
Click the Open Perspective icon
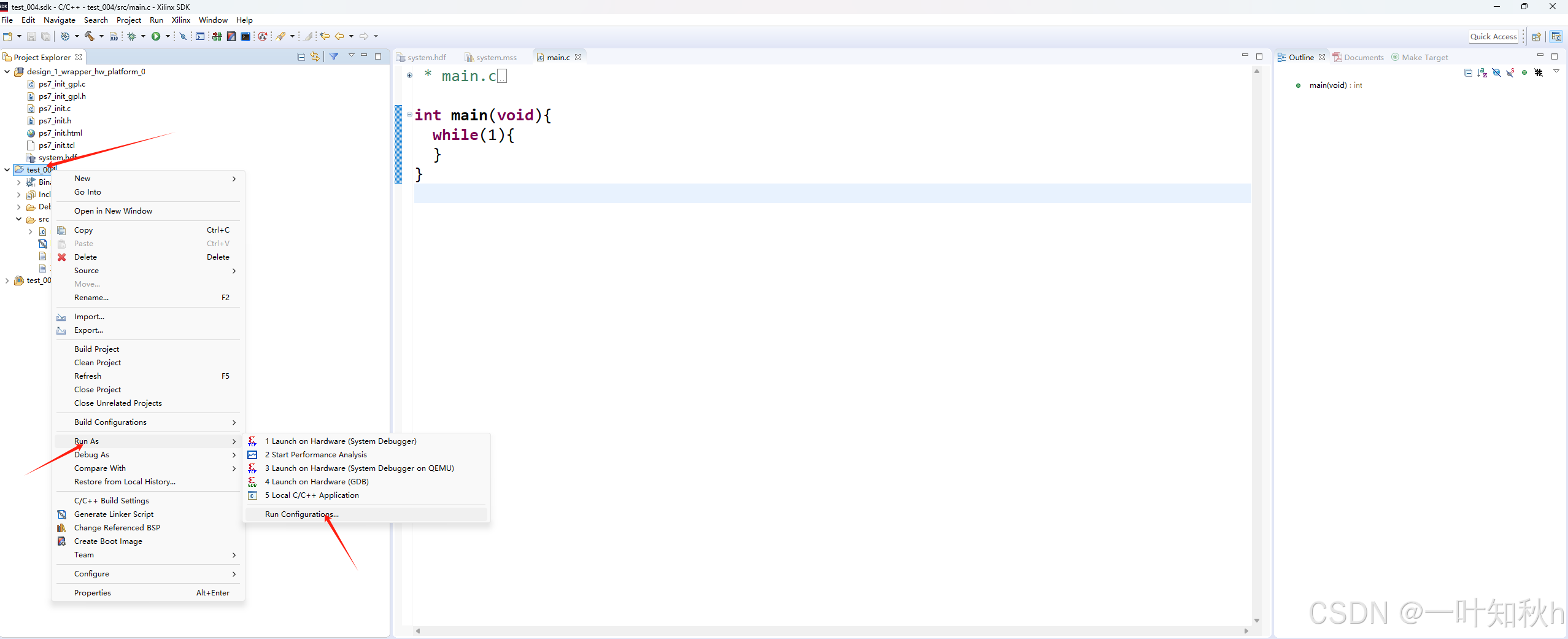1537,36
